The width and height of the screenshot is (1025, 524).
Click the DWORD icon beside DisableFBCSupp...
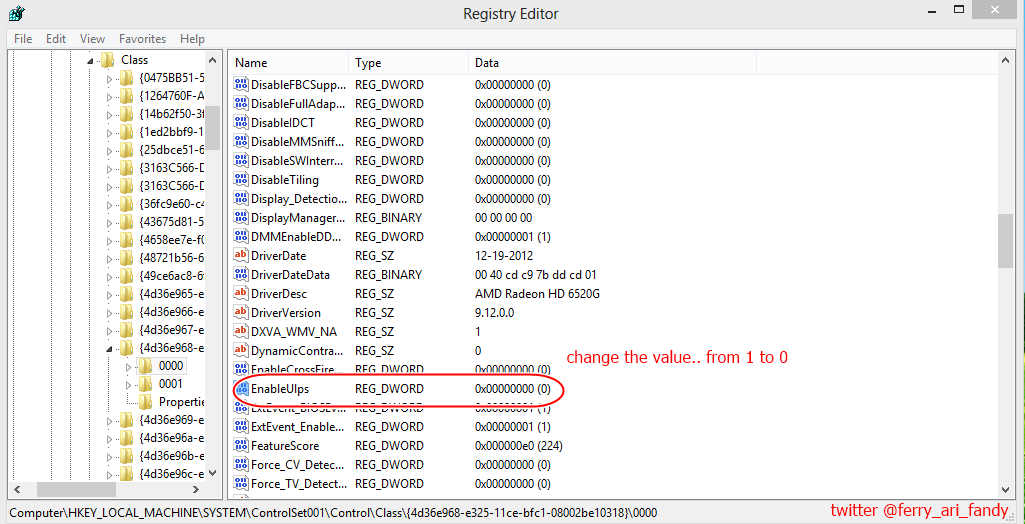(x=241, y=84)
